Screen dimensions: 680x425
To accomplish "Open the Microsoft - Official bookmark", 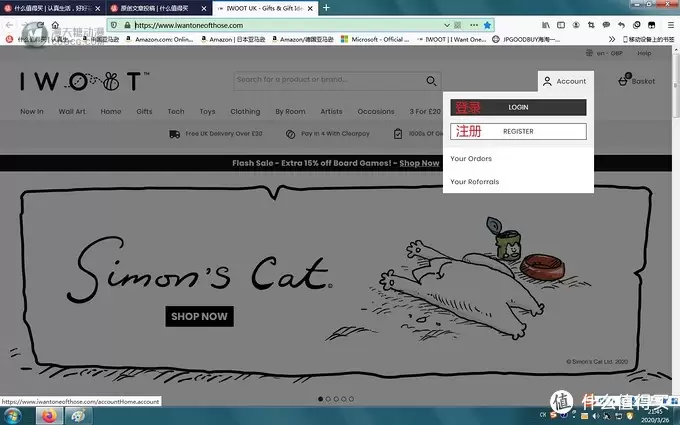I will pyautogui.click(x=375, y=39).
